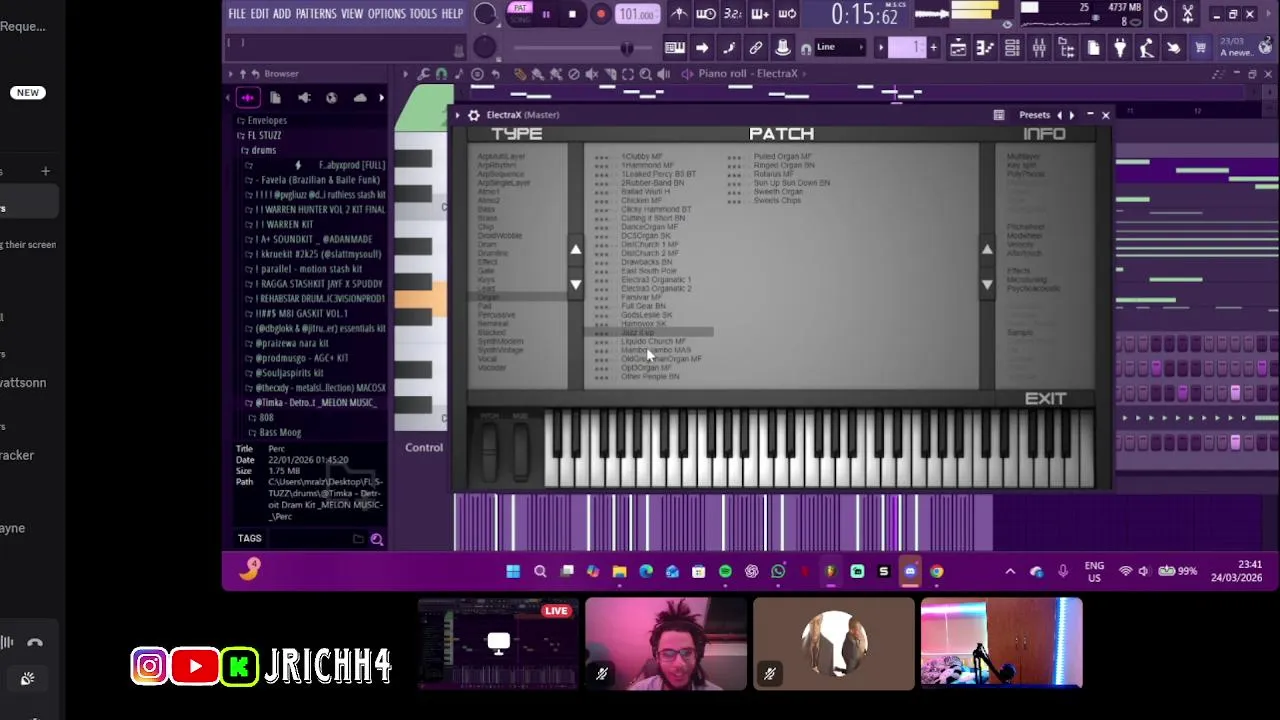Toggle the link icon in toolbar
Image resolution: width=1280 pixels, height=720 pixels.
tap(756, 47)
